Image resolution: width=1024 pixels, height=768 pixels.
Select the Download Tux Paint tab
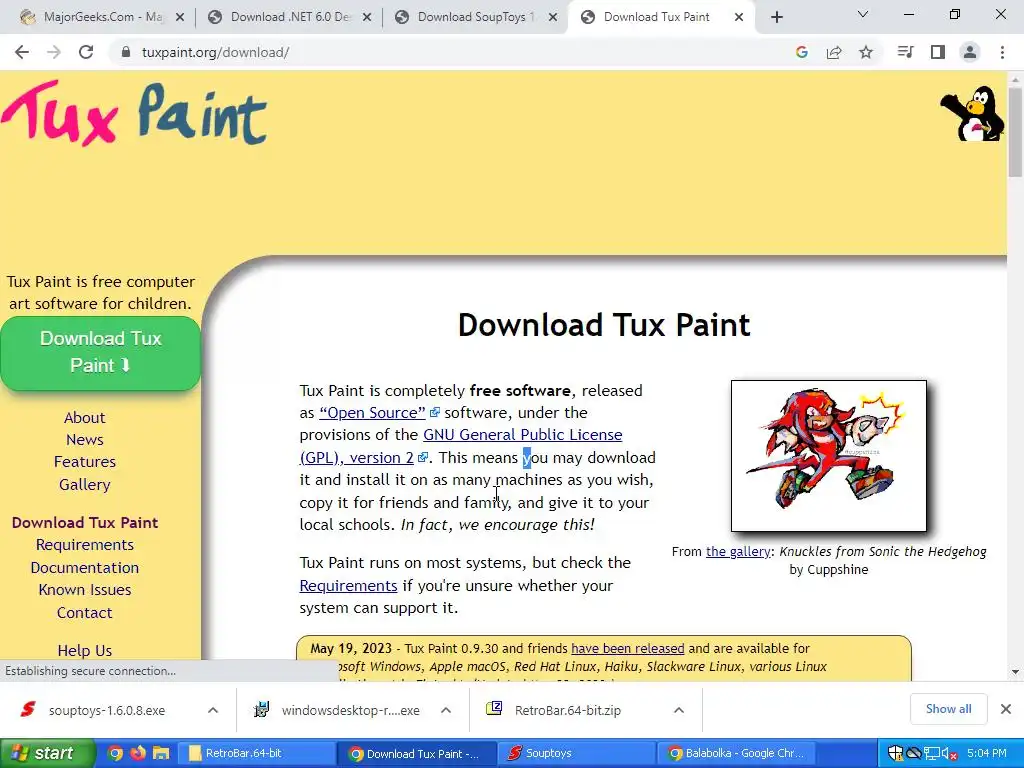tap(660, 18)
